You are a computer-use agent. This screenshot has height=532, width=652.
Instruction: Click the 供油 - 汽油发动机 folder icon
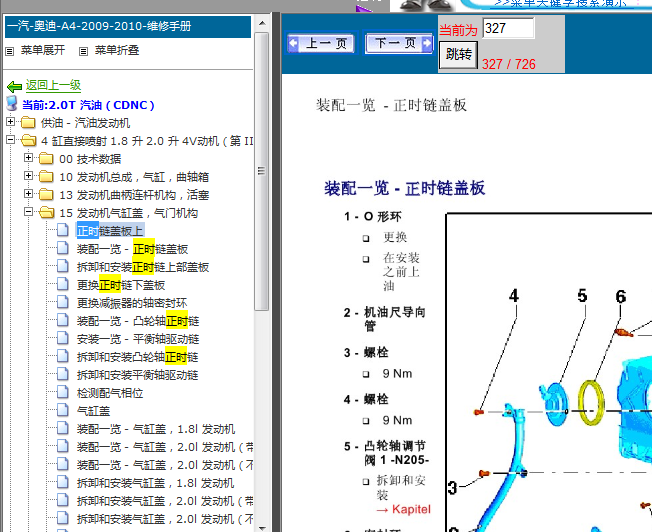[28, 123]
